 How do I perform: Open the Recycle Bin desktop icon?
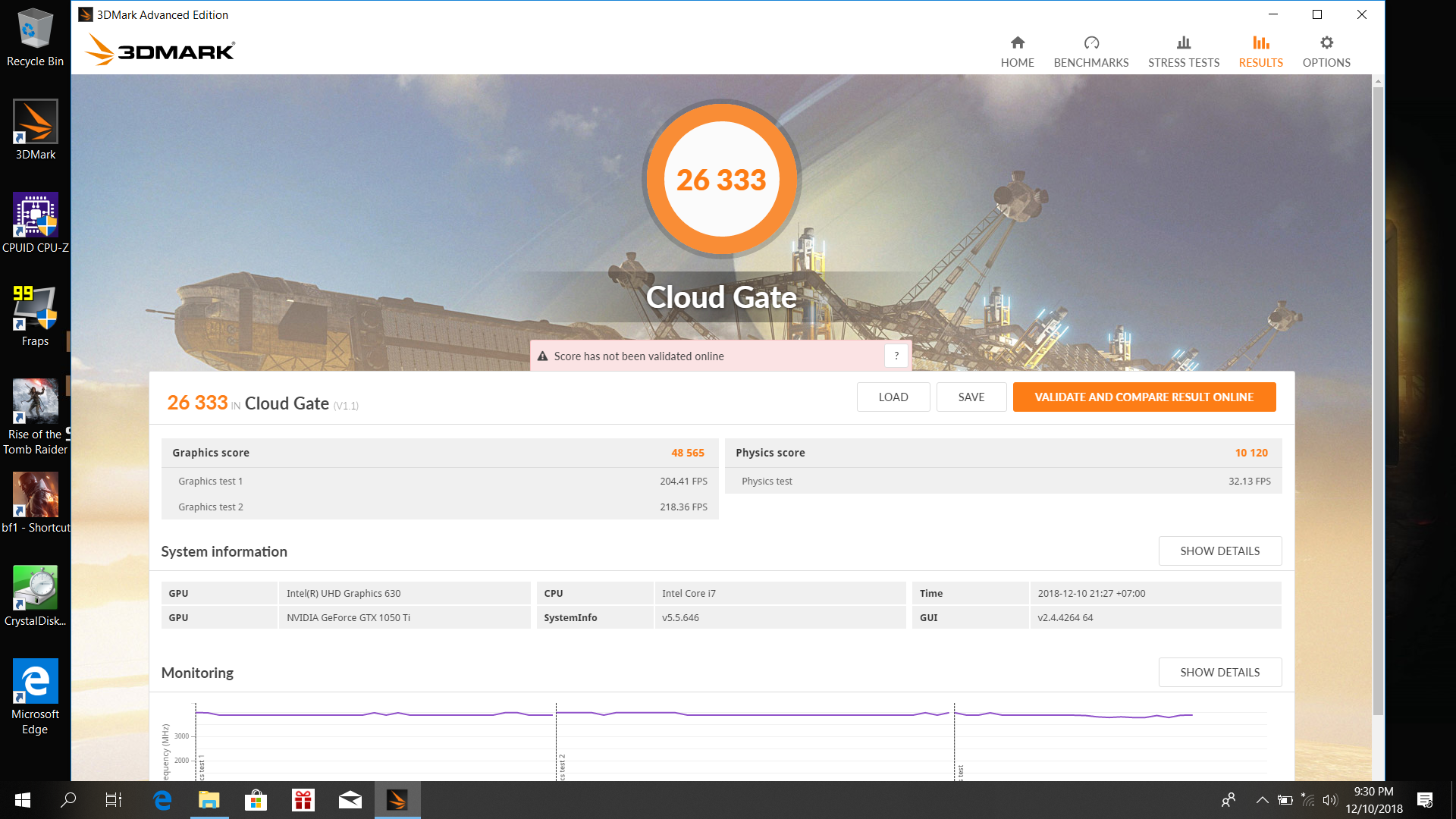tap(35, 37)
